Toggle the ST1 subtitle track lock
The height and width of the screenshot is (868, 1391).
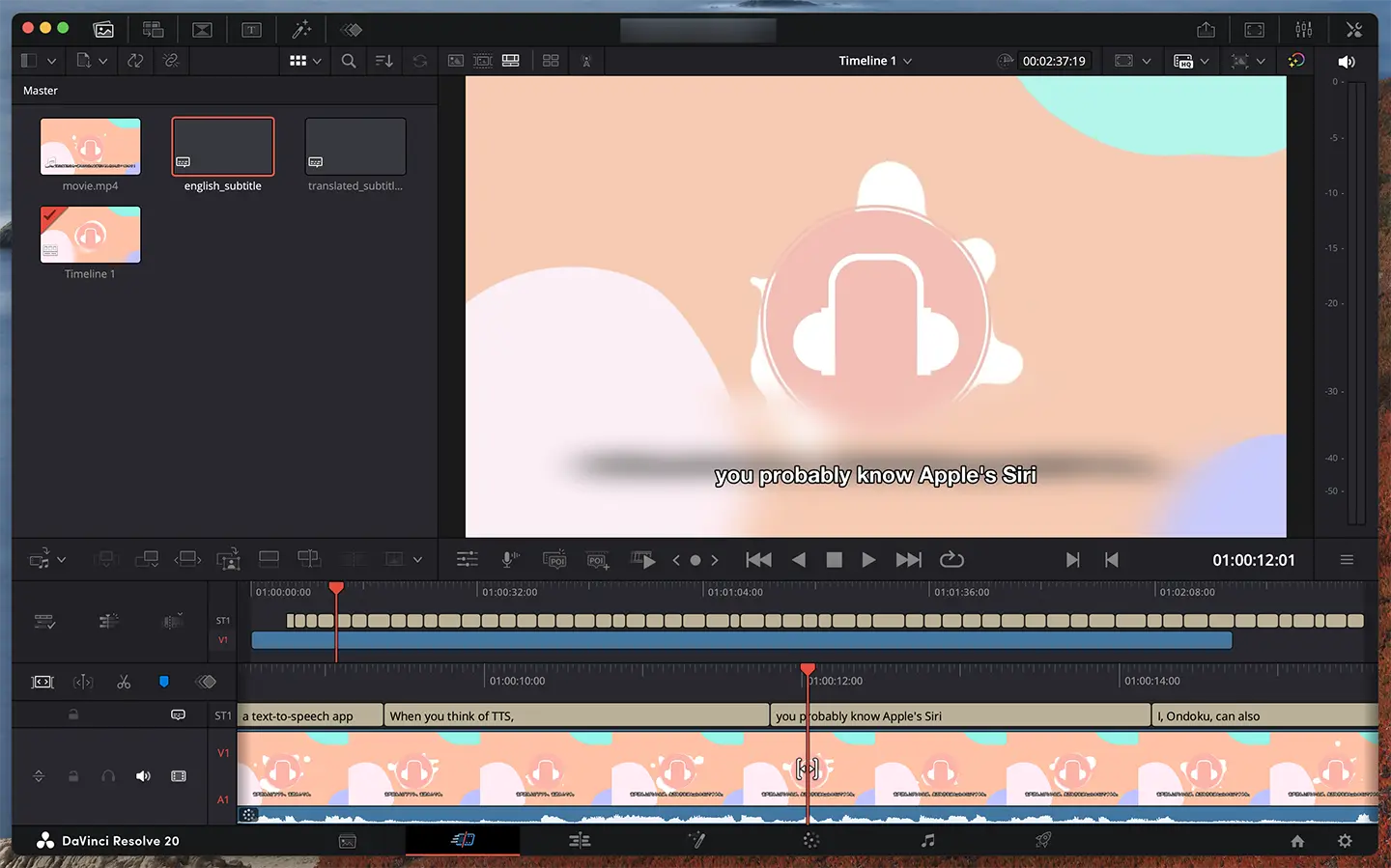(73, 715)
